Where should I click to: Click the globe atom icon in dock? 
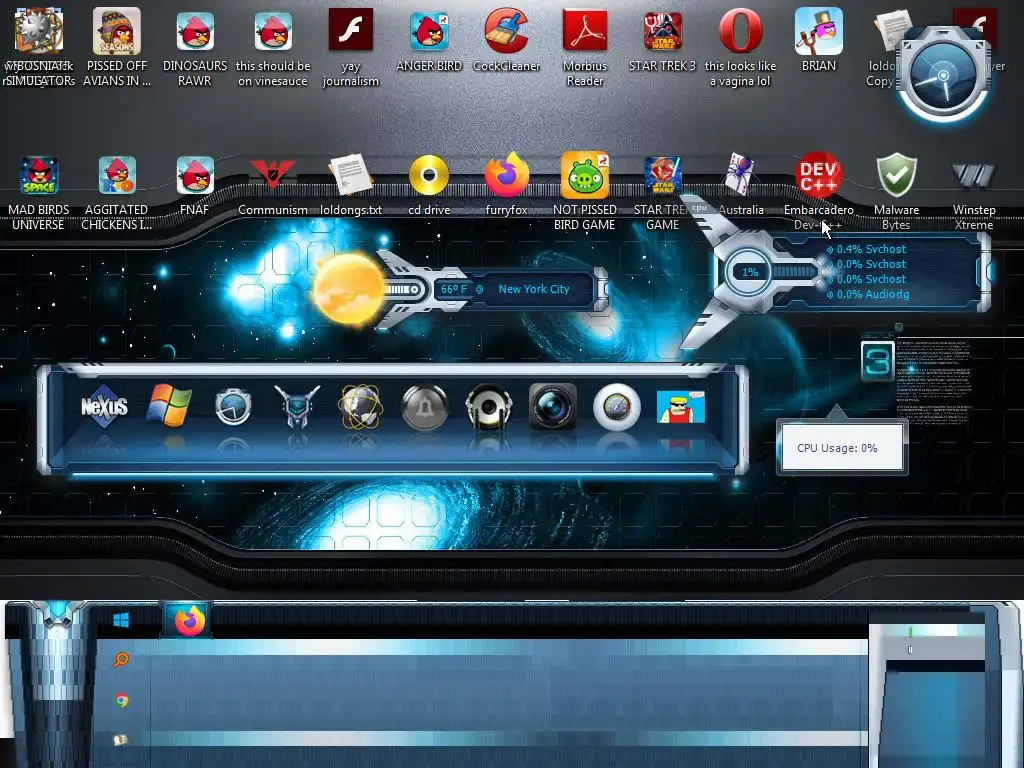360,406
